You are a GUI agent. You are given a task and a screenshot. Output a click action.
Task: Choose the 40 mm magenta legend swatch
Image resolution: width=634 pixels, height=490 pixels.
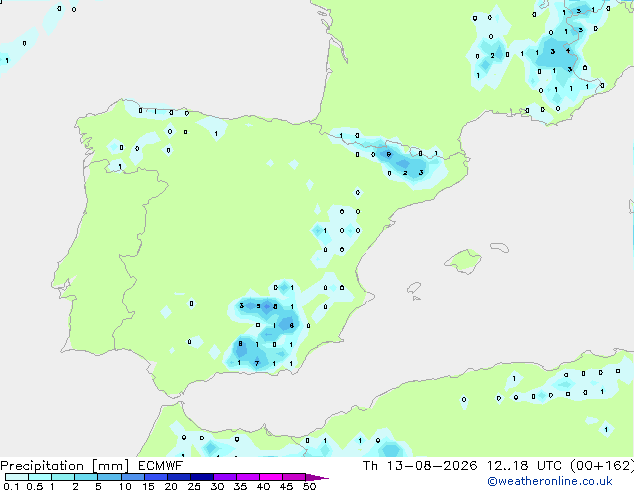271,477
